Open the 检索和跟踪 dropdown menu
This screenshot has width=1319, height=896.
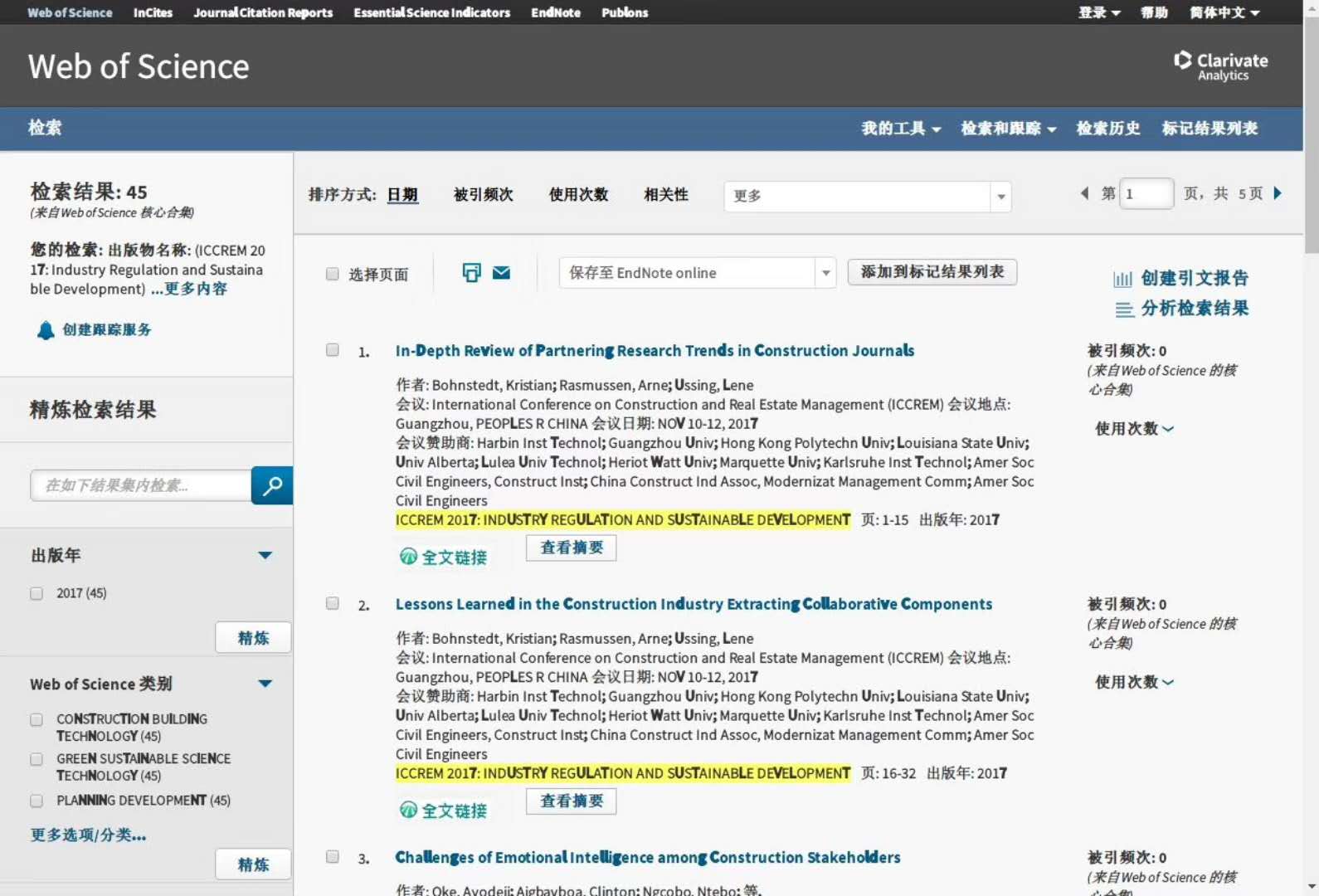coord(1009,129)
